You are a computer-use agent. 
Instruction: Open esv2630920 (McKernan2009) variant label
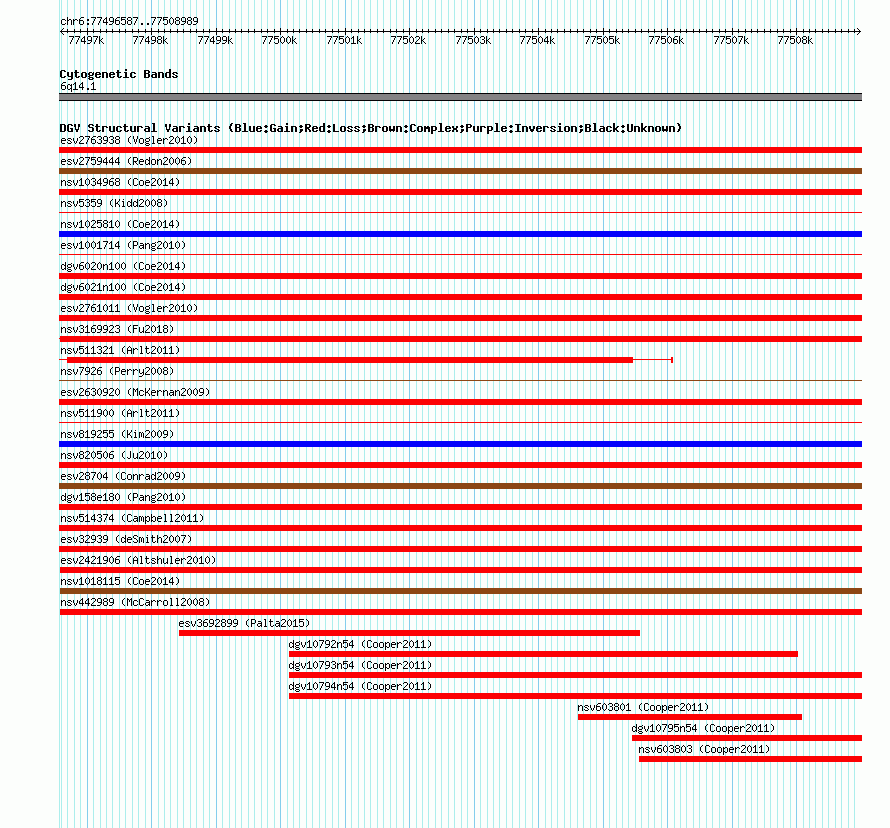click(135, 392)
